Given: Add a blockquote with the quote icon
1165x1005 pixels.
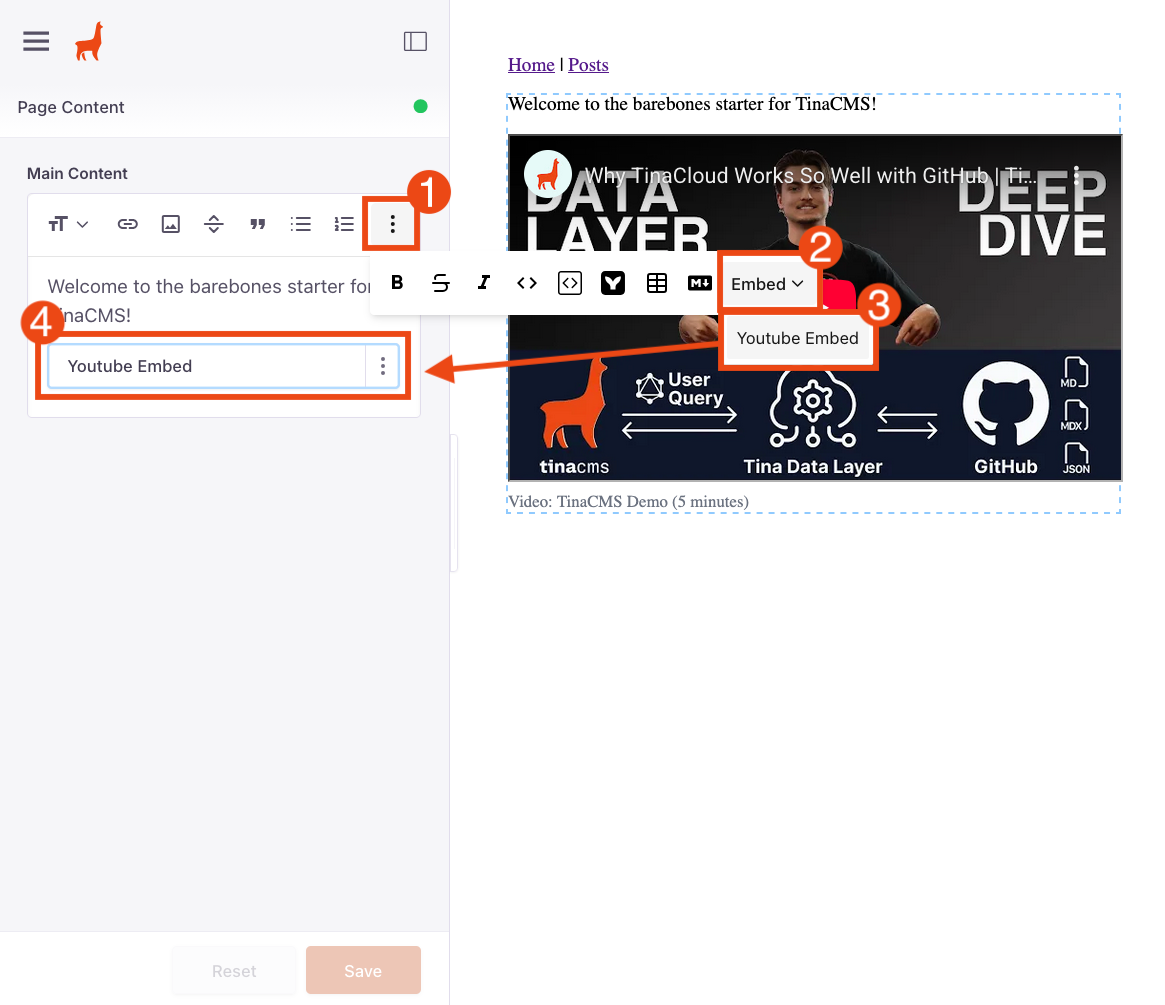Looking at the screenshot, I should [x=257, y=224].
